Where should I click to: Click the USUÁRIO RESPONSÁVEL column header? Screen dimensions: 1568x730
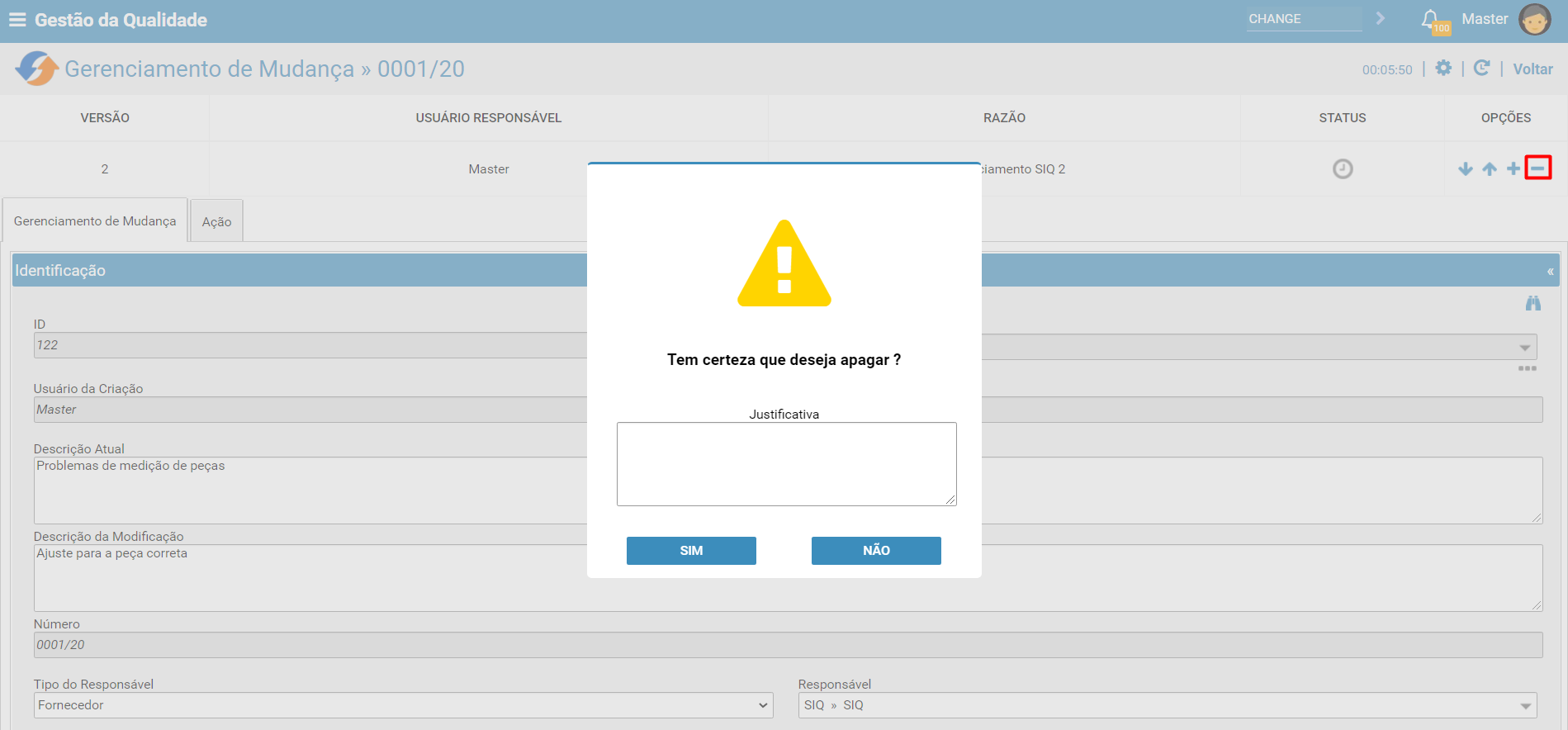tap(489, 118)
